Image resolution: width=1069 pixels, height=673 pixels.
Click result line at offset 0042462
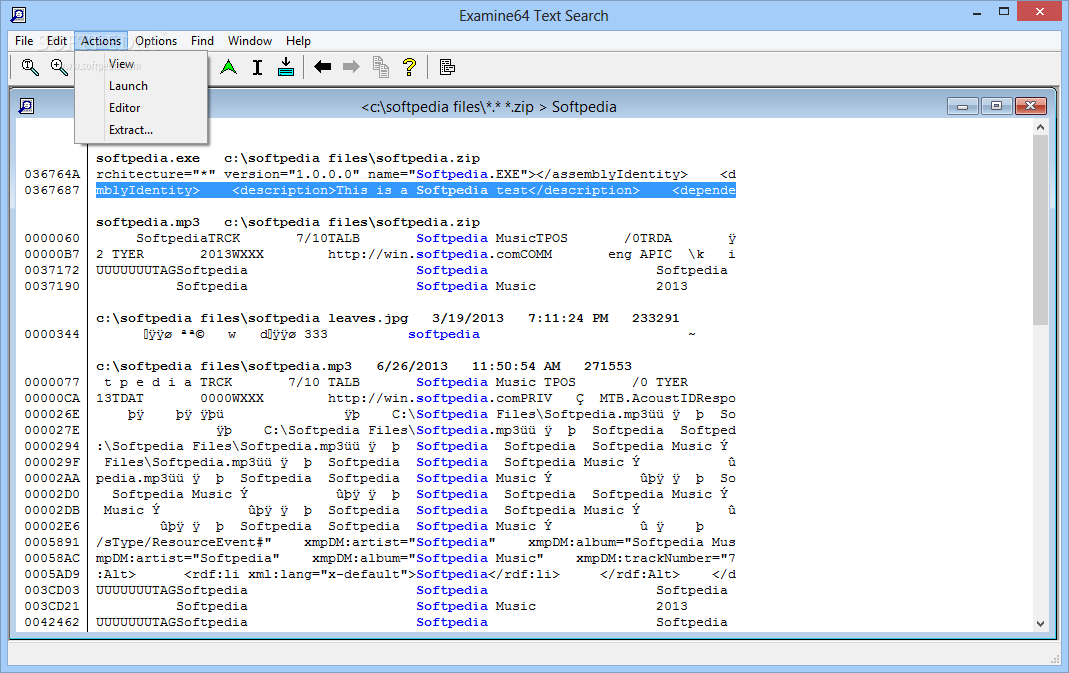tap(412, 622)
